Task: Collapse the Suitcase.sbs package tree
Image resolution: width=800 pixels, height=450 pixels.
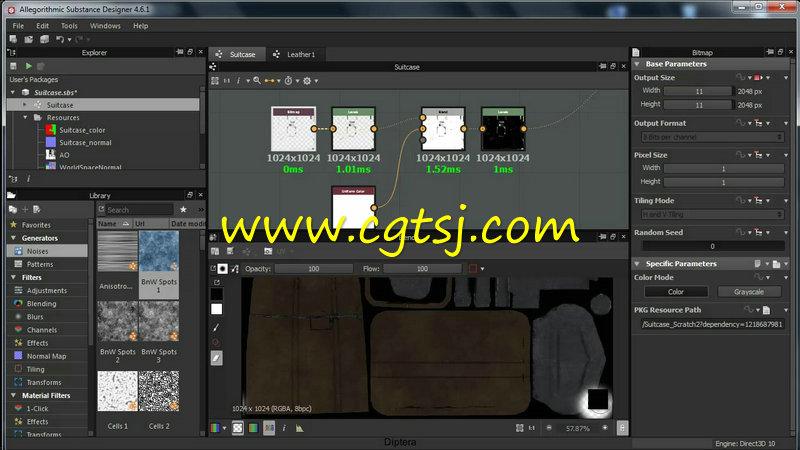Action: click(13, 92)
